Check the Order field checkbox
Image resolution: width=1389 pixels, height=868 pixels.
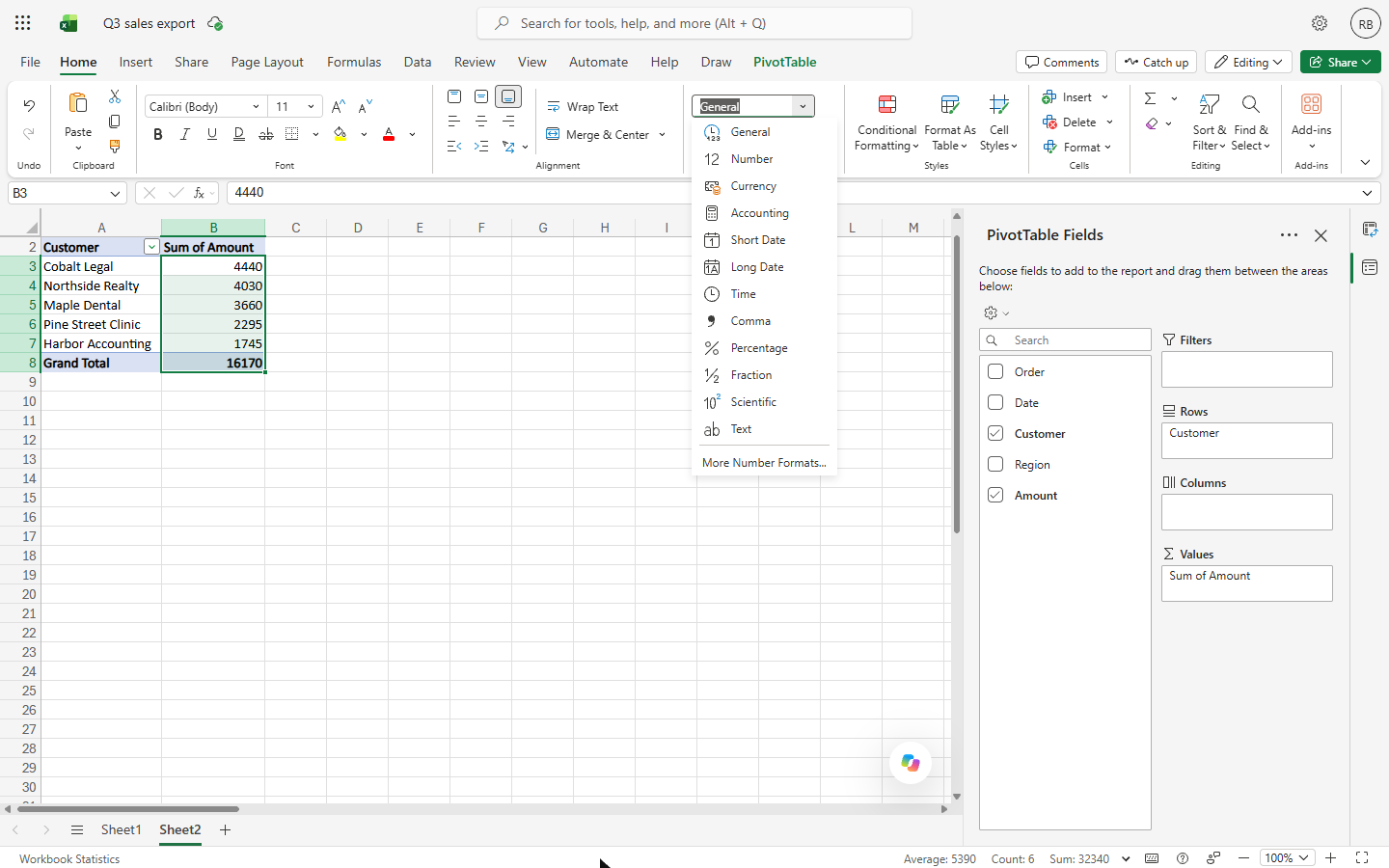pyautogui.click(x=995, y=372)
